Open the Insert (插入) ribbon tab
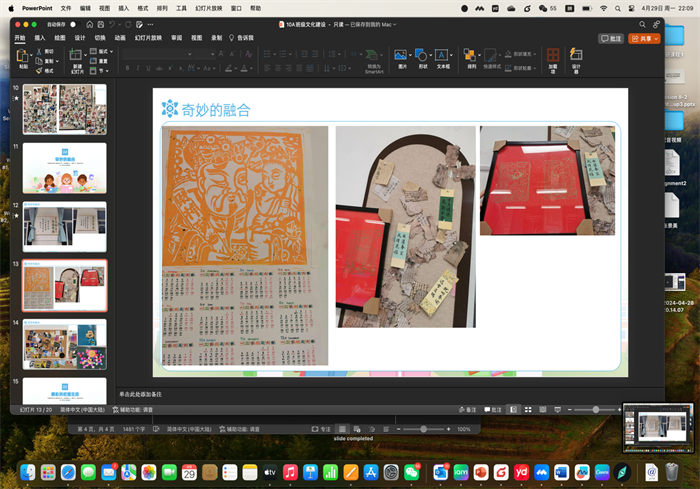 (x=40, y=38)
